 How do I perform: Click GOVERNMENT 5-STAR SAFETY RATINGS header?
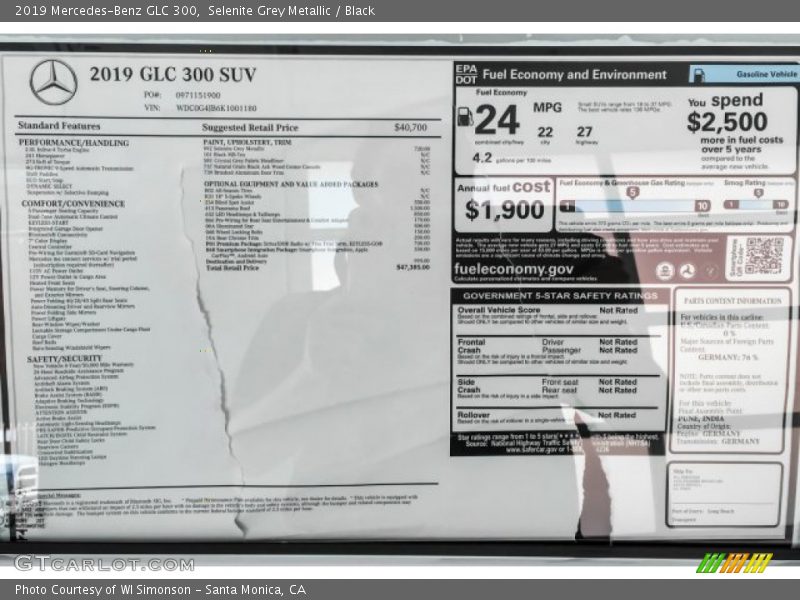(560, 296)
